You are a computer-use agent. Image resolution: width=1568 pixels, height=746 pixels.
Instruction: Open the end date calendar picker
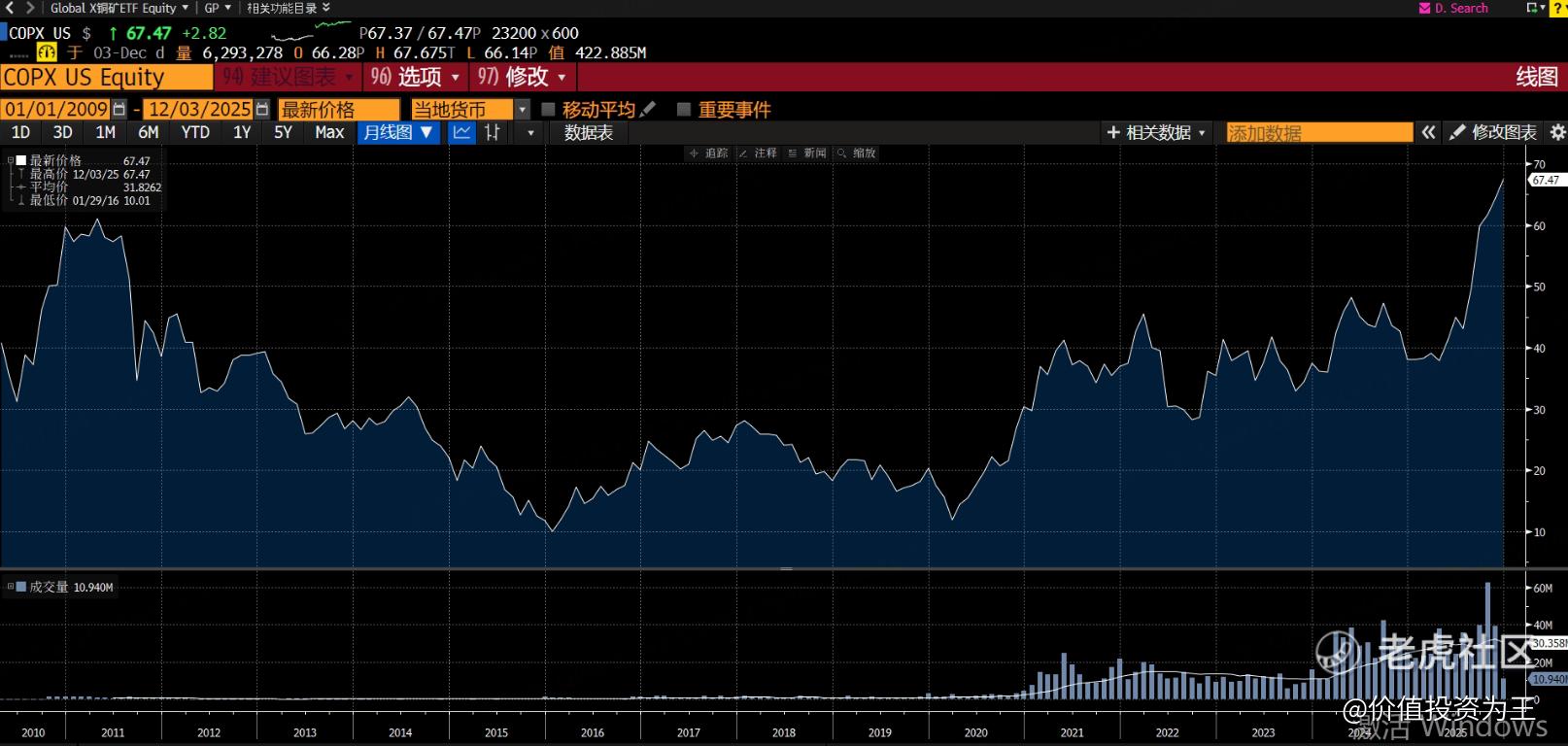261,110
